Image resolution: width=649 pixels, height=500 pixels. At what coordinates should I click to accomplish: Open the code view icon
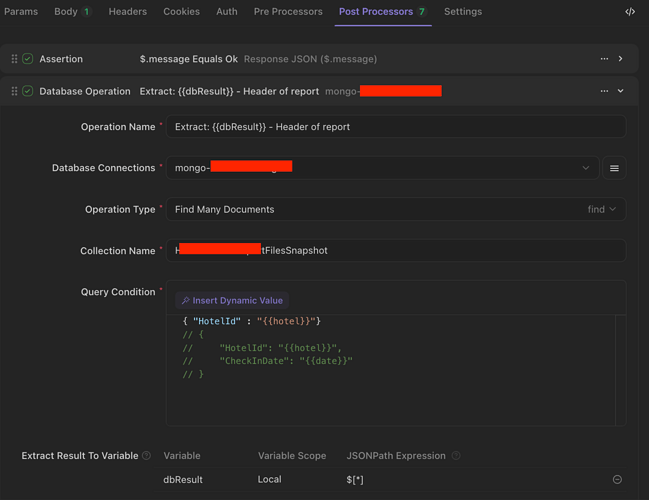coord(630,12)
